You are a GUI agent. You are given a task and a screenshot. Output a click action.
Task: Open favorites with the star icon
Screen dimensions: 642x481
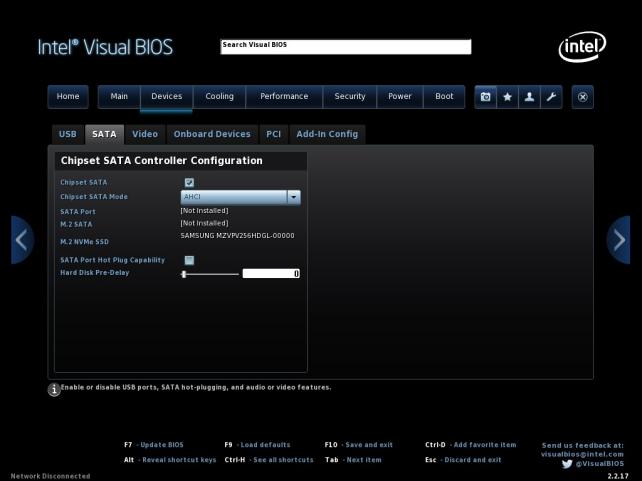[508, 97]
